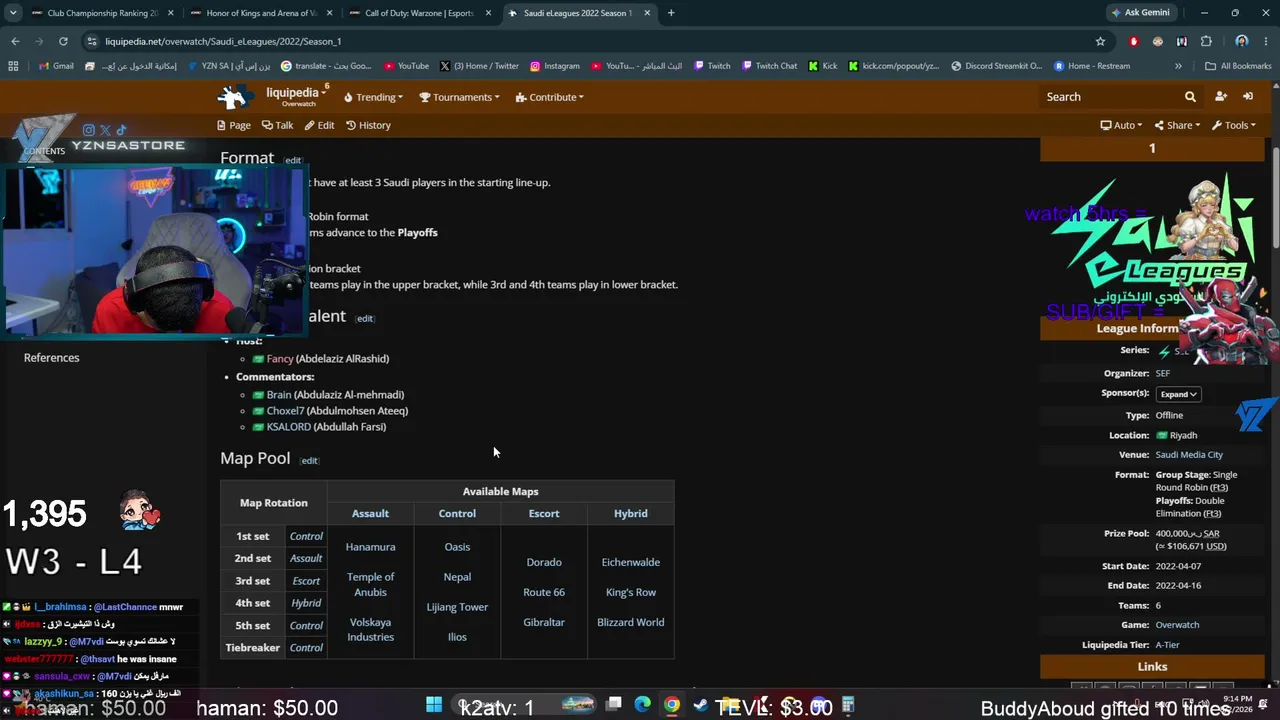
Task: Open a new browser tab
Action: pyautogui.click(x=671, y=13)
